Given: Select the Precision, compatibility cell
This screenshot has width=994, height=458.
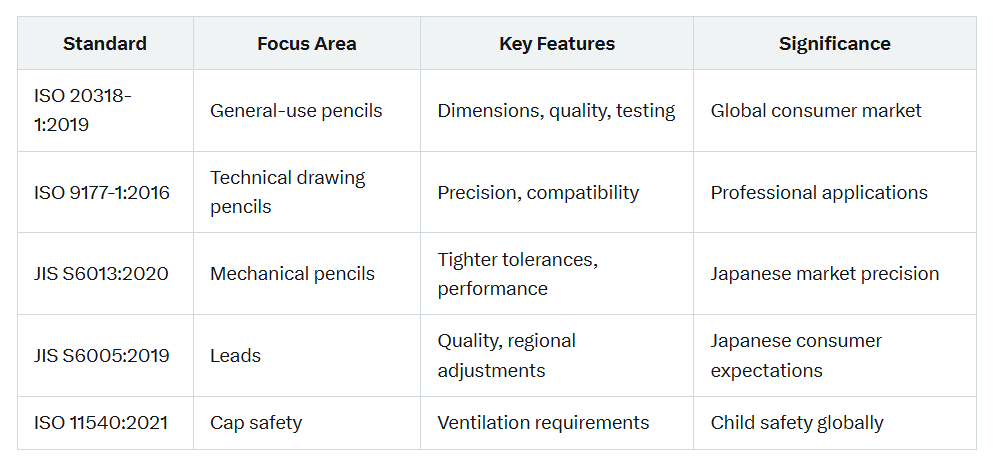Looking at the screenshot, I should click(x=557, y=192).
